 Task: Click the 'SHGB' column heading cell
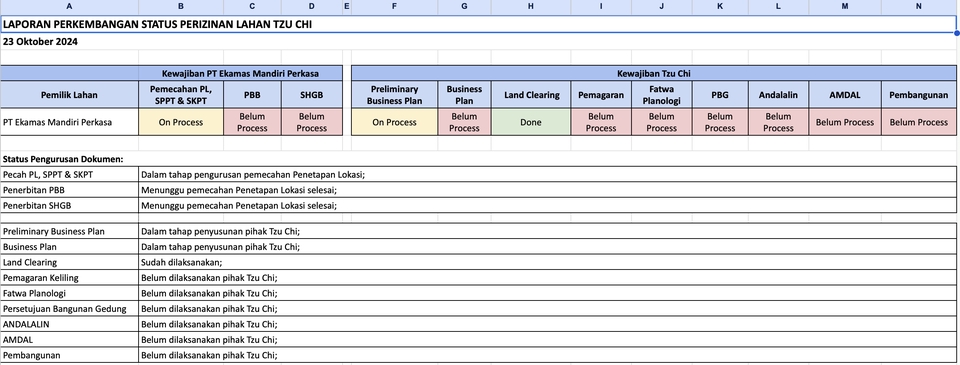click(312, 95)
